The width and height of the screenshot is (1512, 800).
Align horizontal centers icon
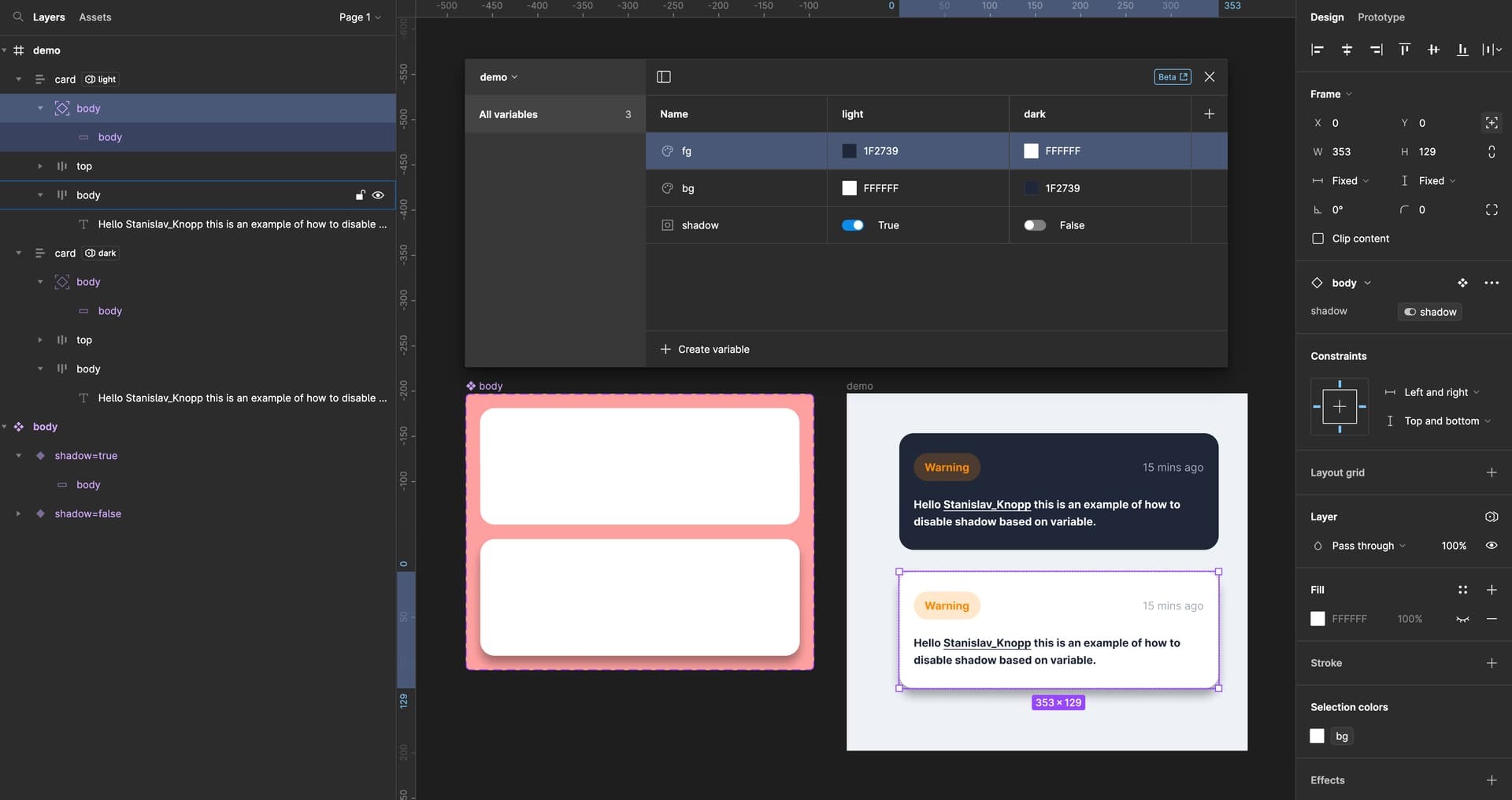[x=1347, y=50]
